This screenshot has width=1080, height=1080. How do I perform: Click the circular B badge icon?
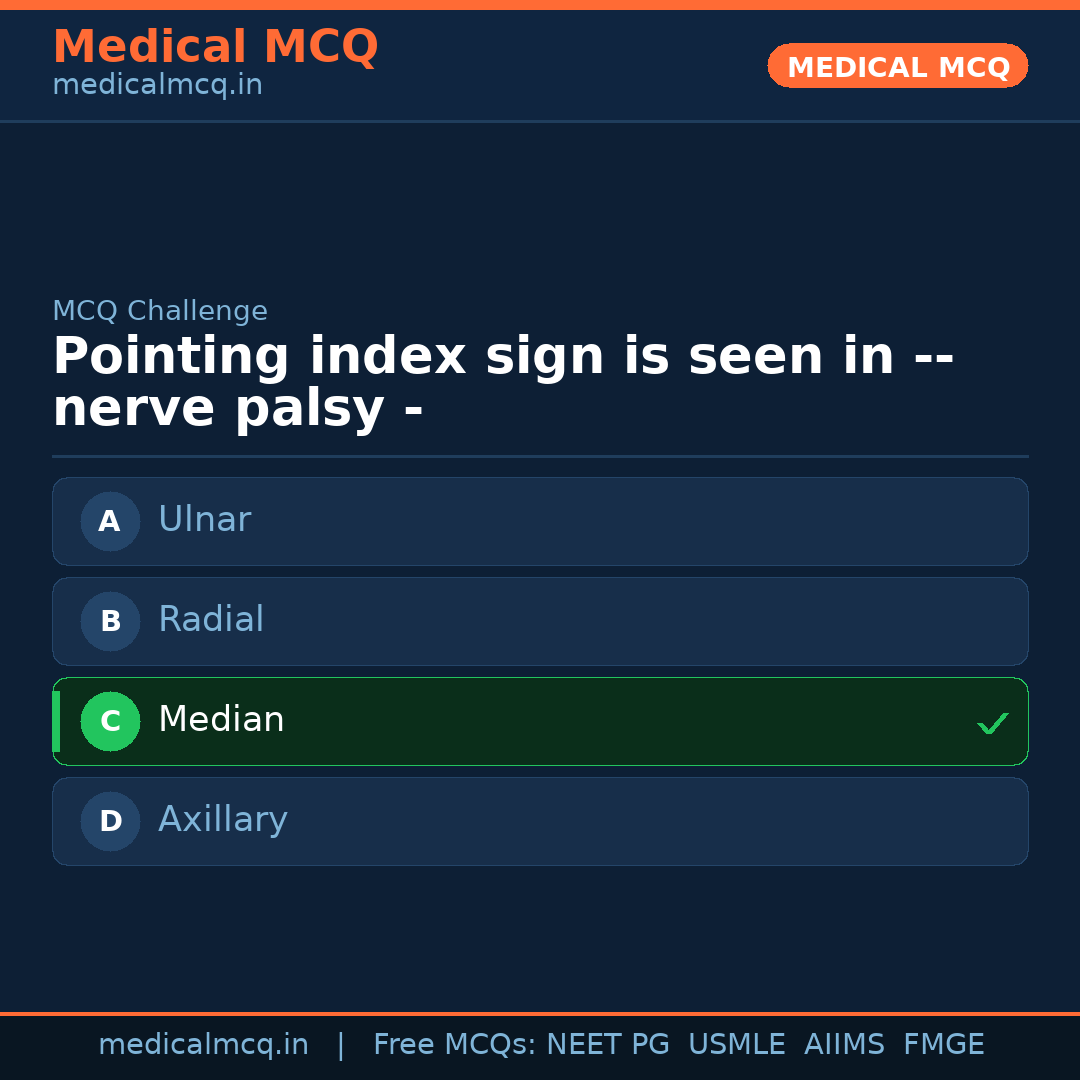coord(110,621)
